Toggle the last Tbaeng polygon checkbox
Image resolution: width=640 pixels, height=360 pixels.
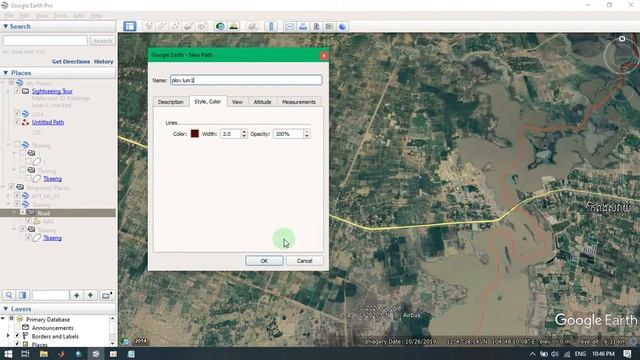29,238
